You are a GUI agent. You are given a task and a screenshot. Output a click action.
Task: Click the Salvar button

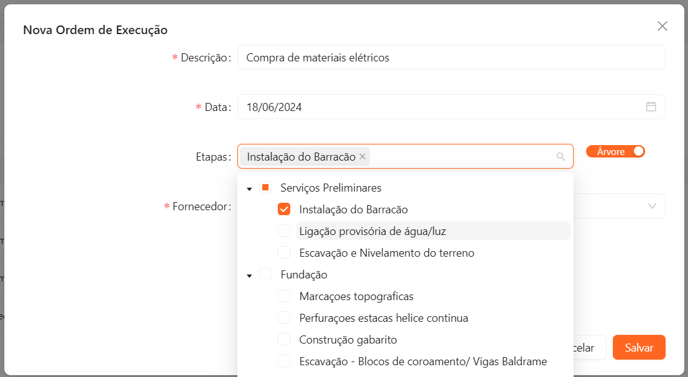click(639, 348)
